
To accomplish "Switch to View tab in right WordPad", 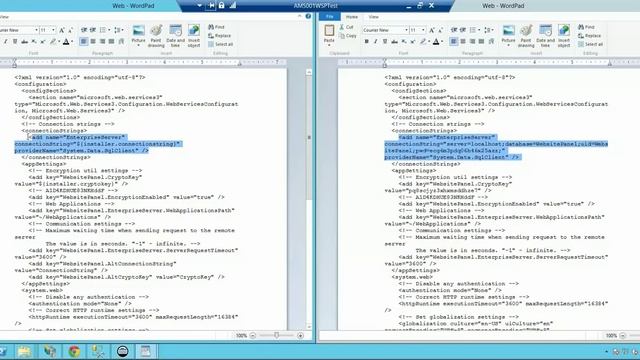I will point(373,17).
